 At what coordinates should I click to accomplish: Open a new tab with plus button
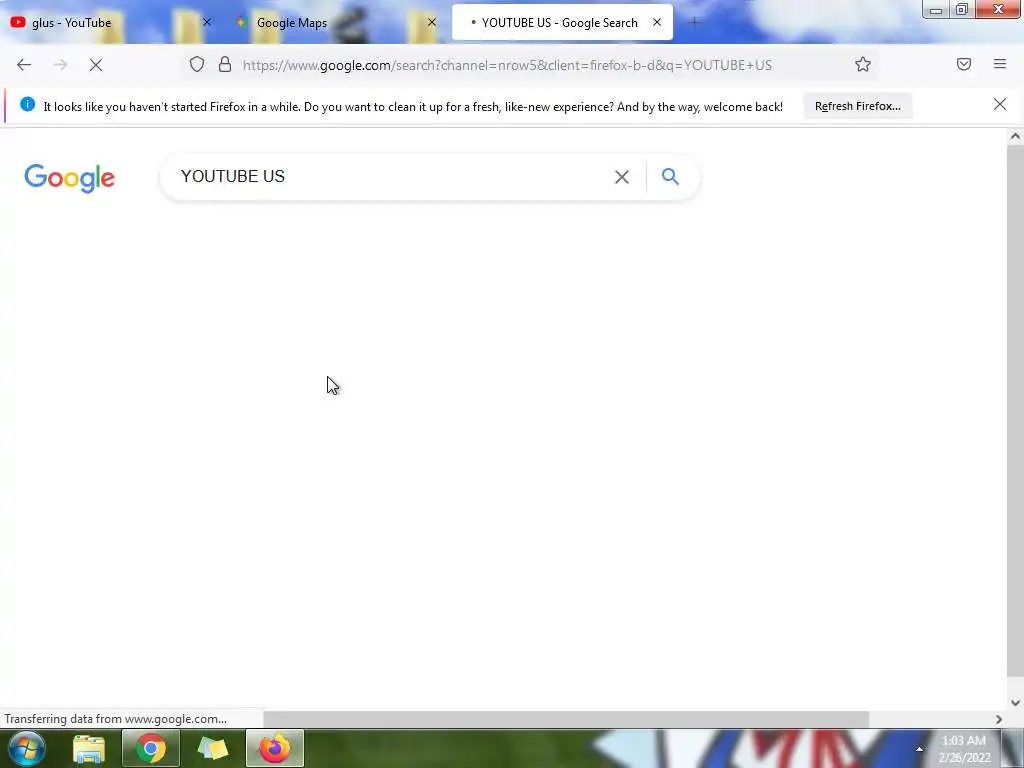pos(694,23)
